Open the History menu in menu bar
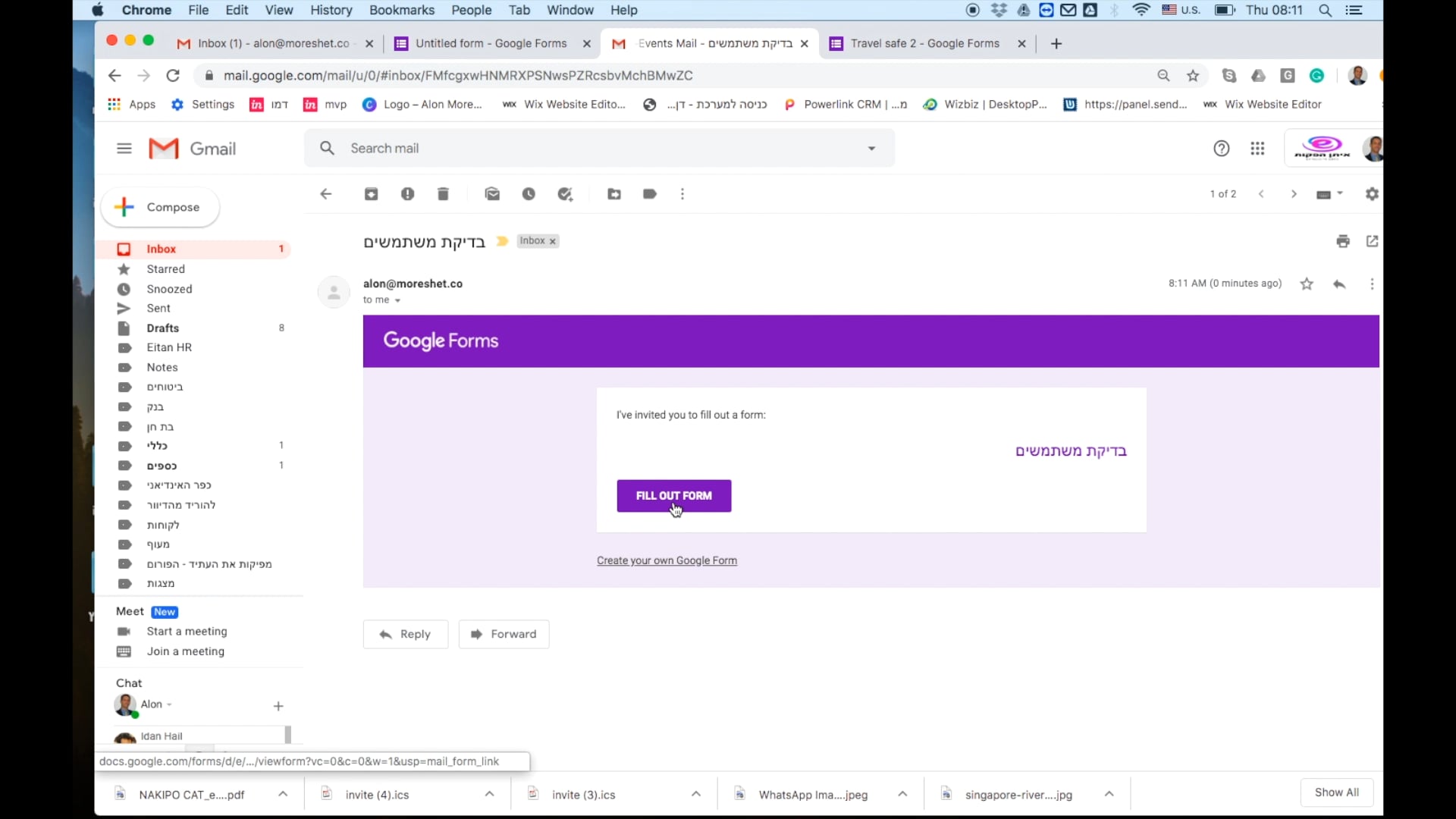This screenshot has height=819, width=1456. pos(331,10)
